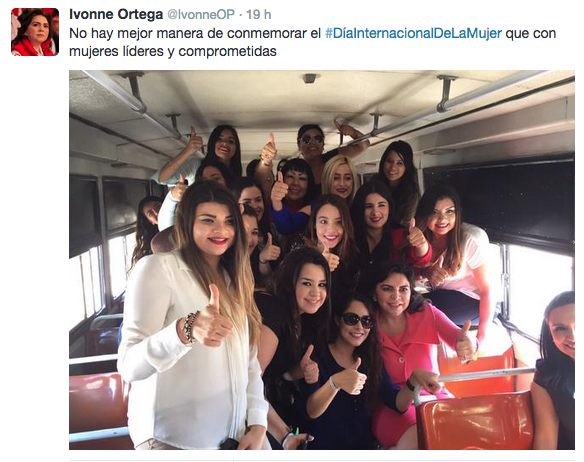The width and height of the screenshot is (584, 462).
Task: Click the orange bus seat in photo
Action: point(477,418)
